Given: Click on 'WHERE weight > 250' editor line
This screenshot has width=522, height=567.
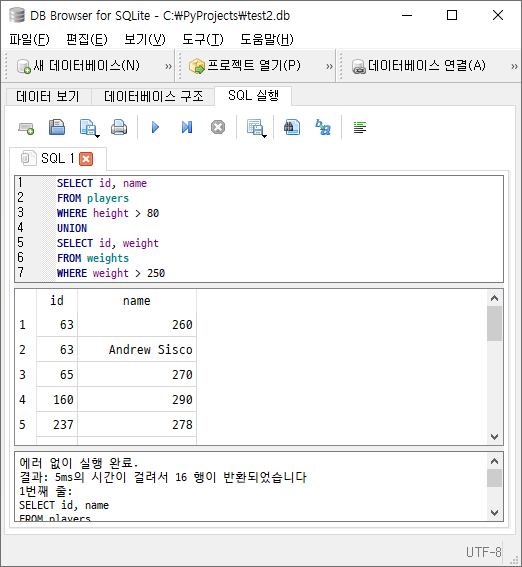Looking at the screenshot, I should click(x=111, y=273).
